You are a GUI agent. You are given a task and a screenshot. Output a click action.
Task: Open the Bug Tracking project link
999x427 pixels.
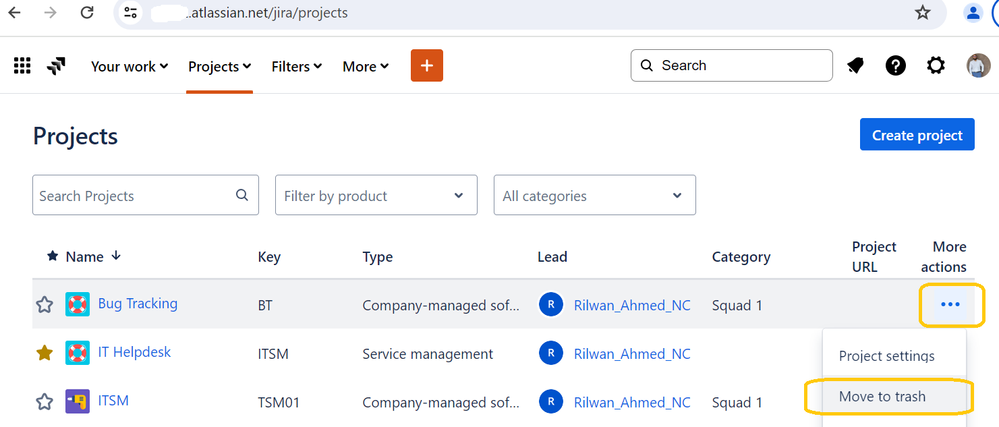point(138,304)
